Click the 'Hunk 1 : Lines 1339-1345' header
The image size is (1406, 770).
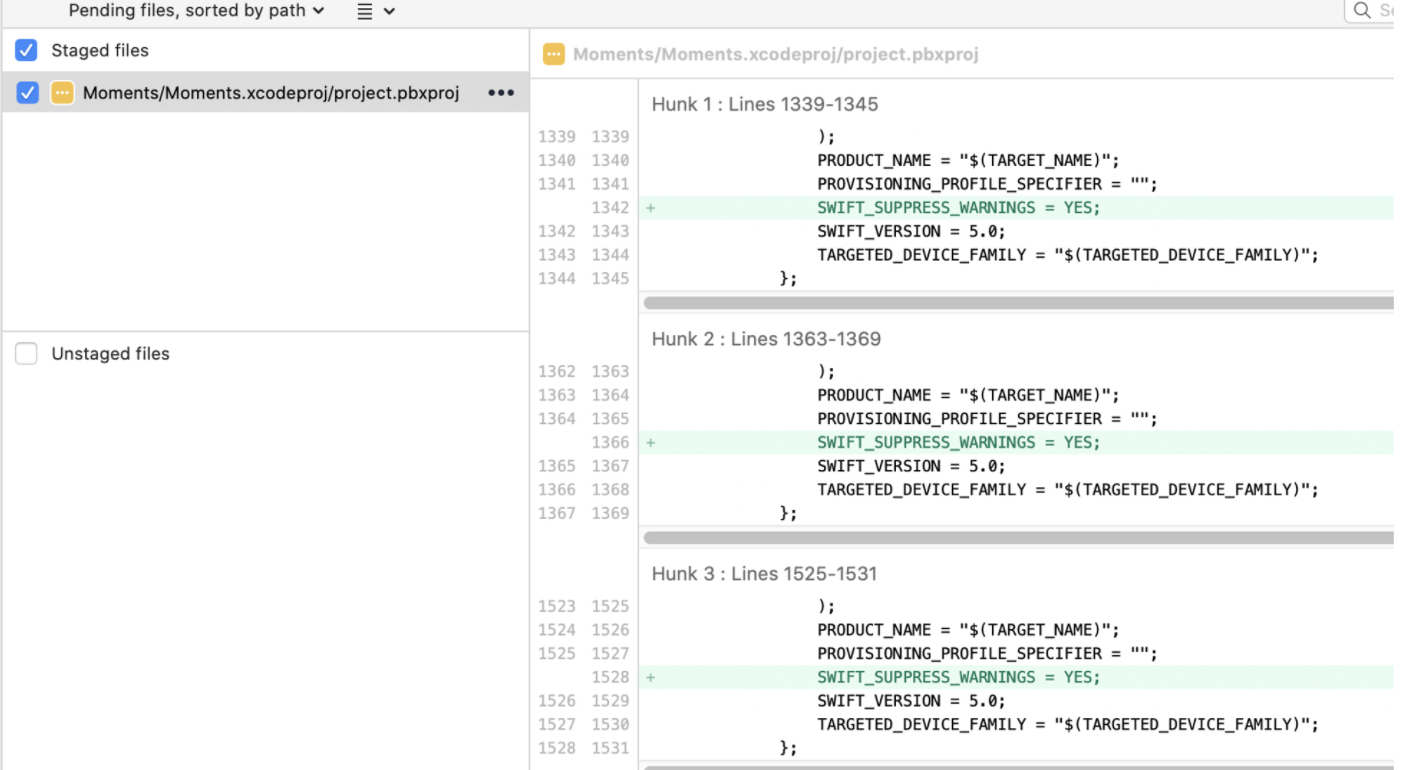(764, 104)
